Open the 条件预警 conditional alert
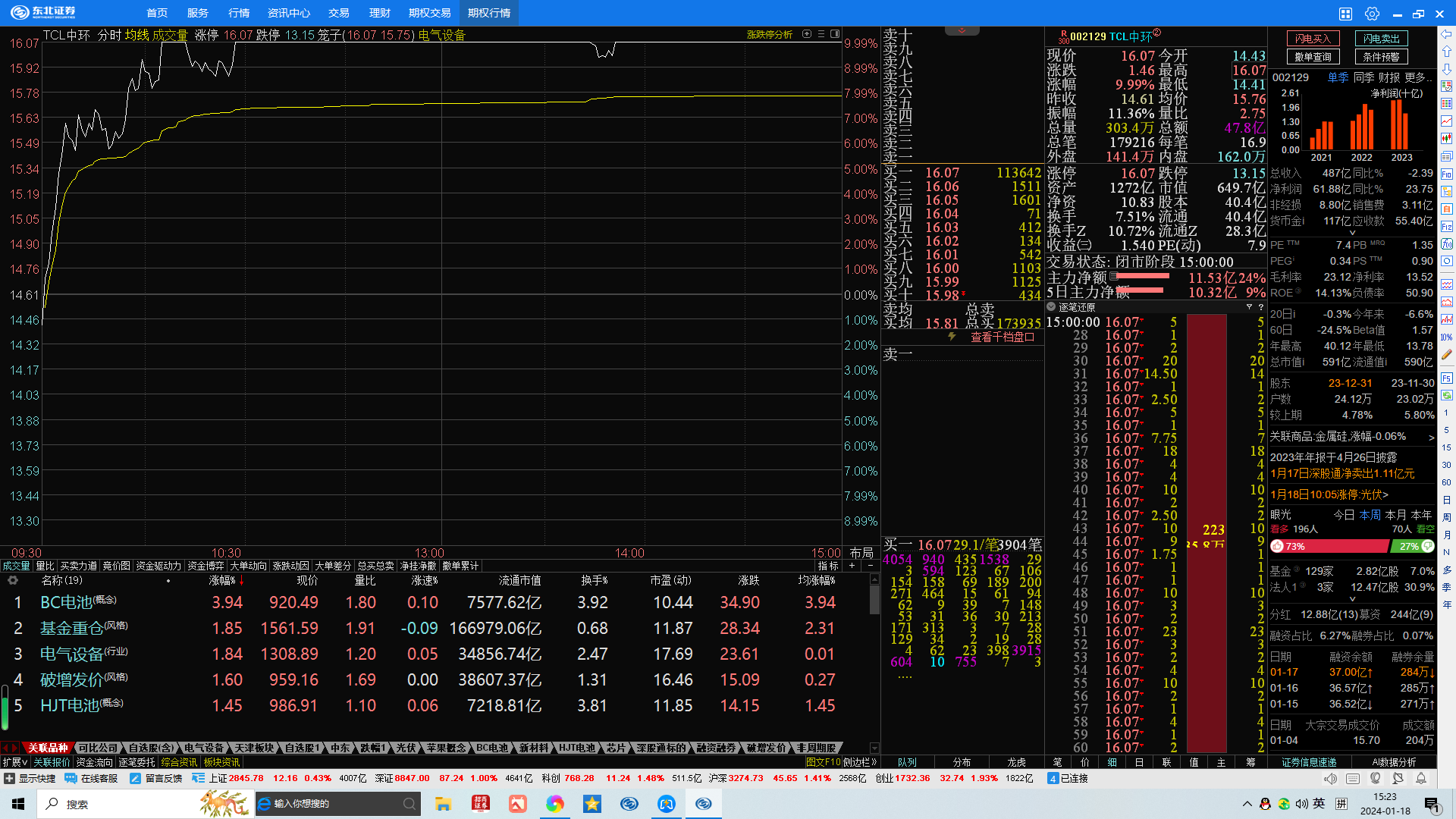The image size is (1456, 819). click(x=1381, y=57)
